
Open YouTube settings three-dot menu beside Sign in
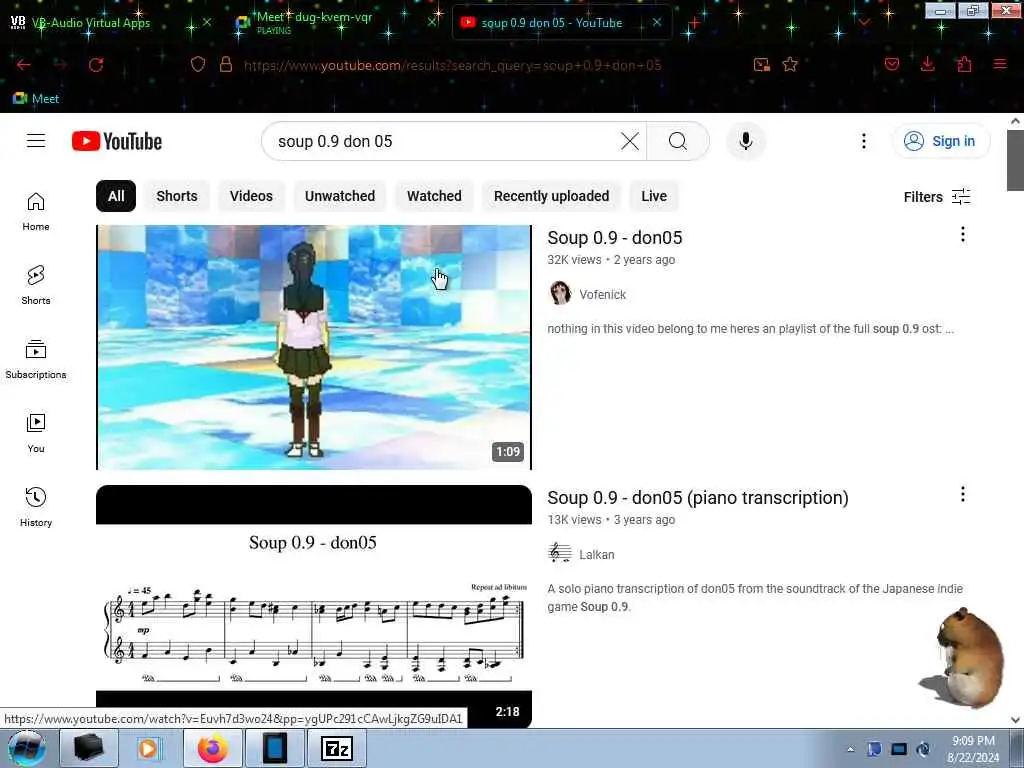coord(863,141)
